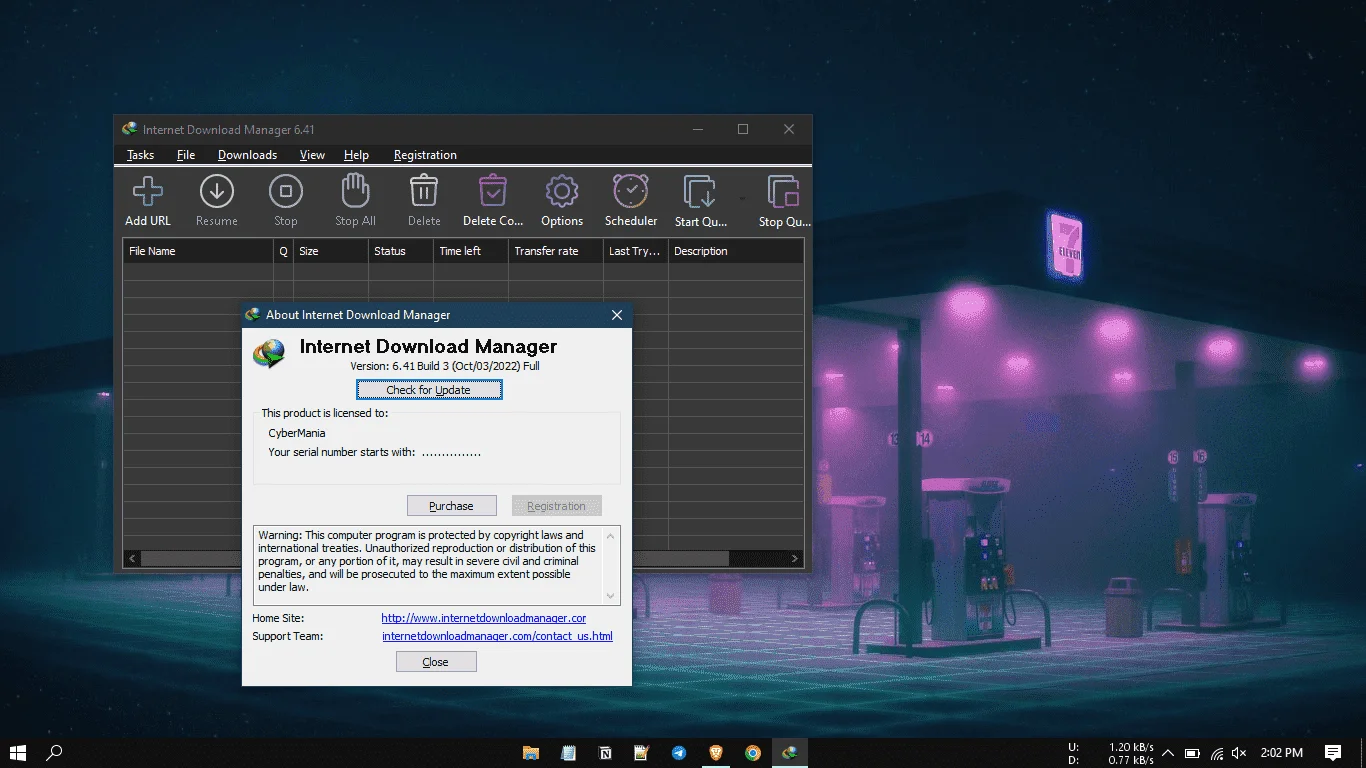Open Telegram from the taskbar

(679, 753)
